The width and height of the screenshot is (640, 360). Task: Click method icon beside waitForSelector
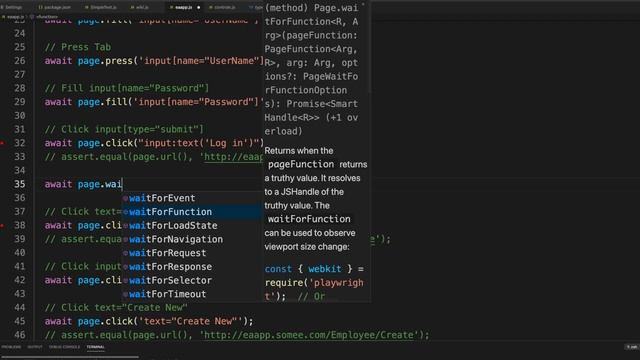point(126,281)
